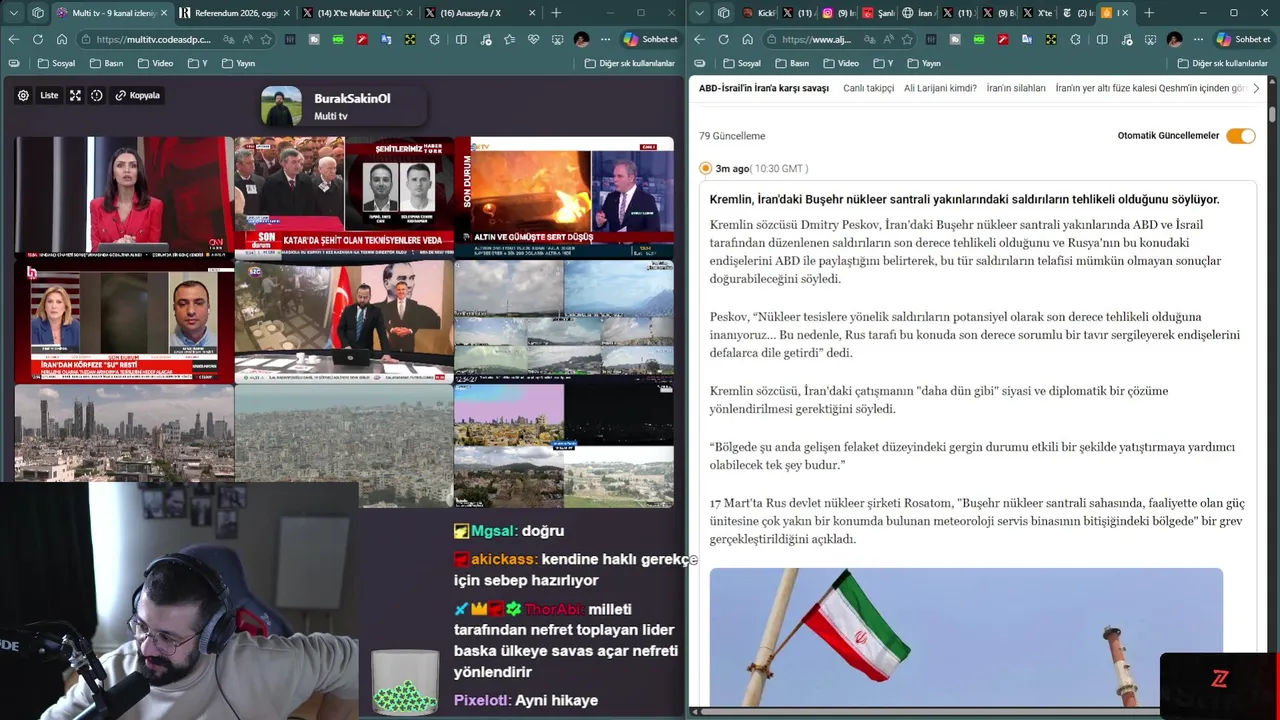Open new tab in right window
The width and height of the screenshot is (1280, 720).
click(1149, 13)
